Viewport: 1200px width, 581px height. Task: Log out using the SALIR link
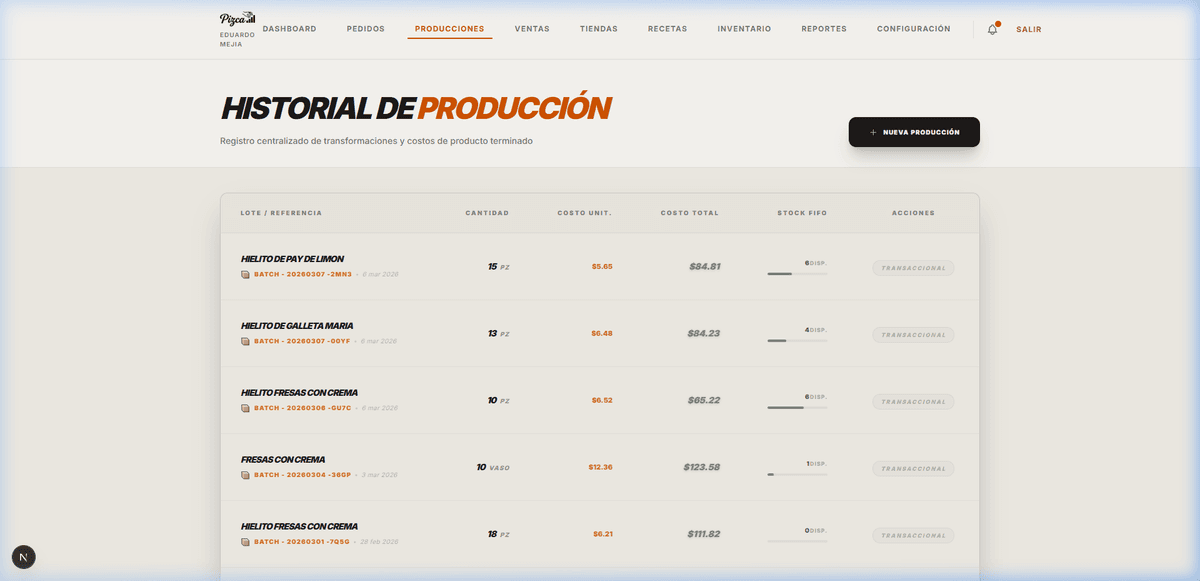(1029, 28)
